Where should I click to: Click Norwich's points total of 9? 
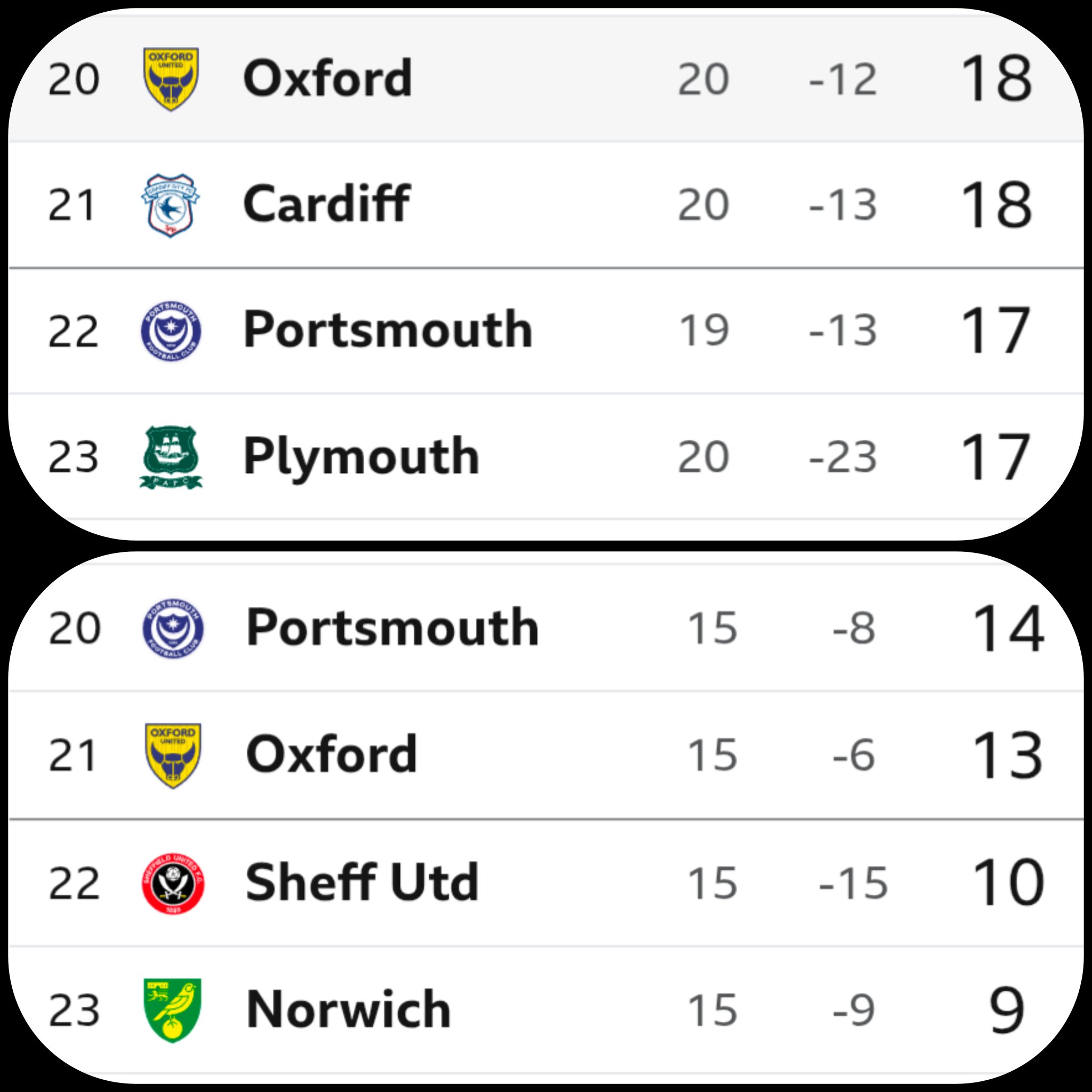pos(1007,1010)
